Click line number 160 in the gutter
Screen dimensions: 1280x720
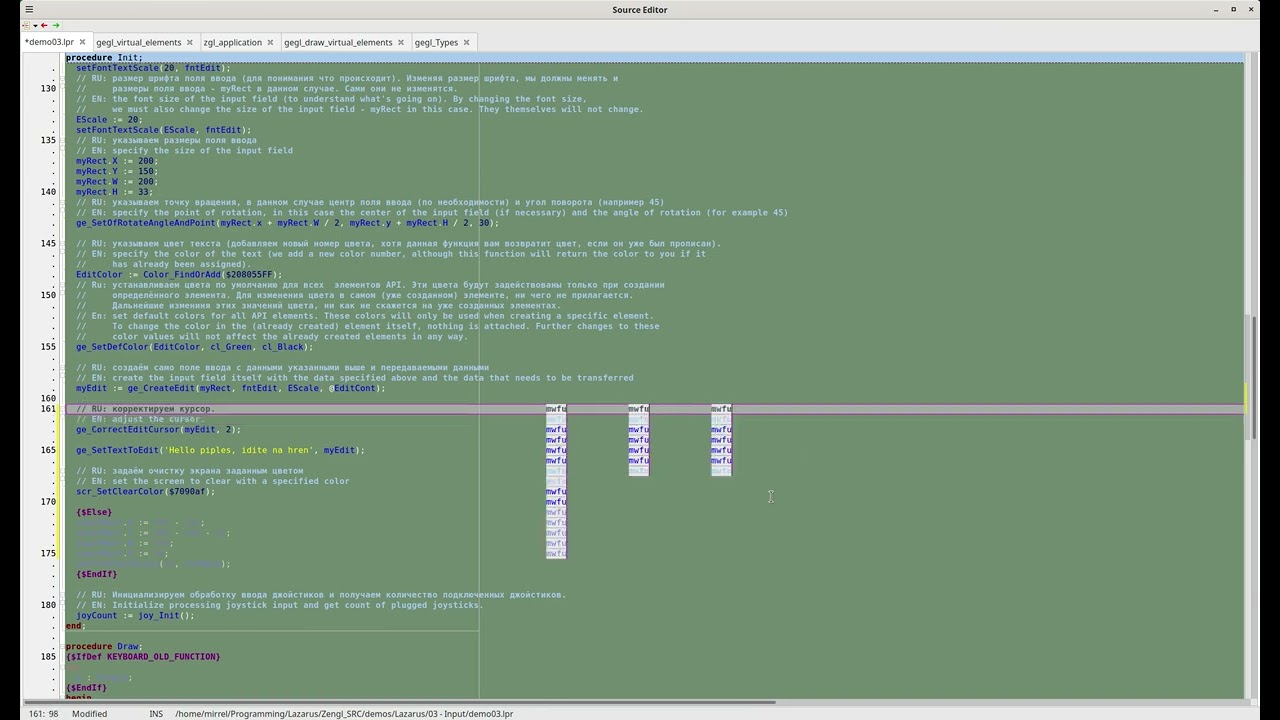point(48,398)
